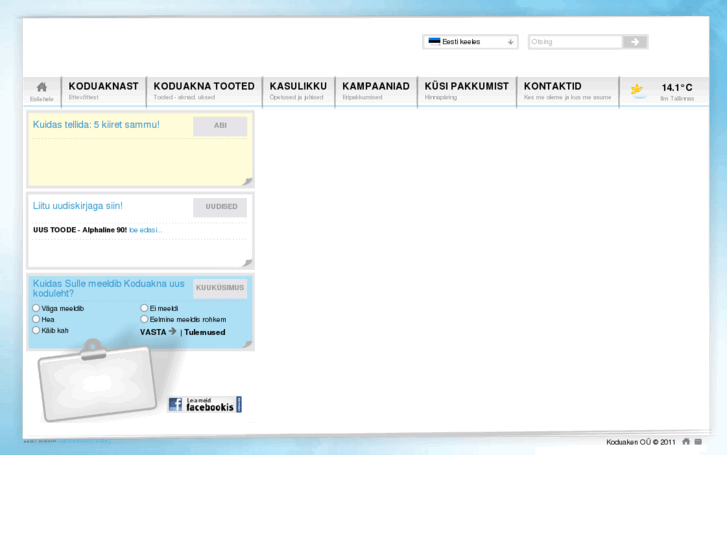Click the 'loe edasi...' link
727x545 pixels.
click(x=145, y=230)
